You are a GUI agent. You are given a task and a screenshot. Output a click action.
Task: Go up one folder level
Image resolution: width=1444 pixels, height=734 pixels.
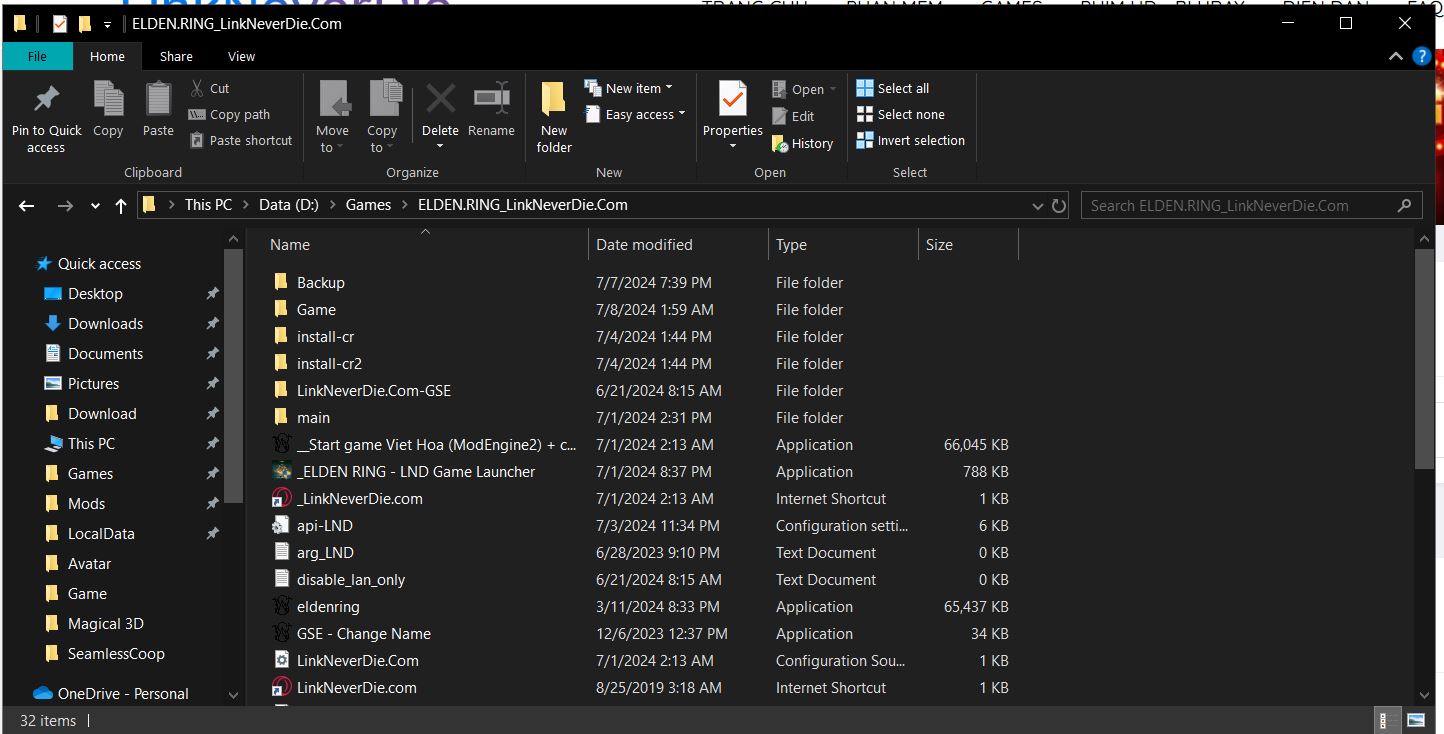pos(121,205)
